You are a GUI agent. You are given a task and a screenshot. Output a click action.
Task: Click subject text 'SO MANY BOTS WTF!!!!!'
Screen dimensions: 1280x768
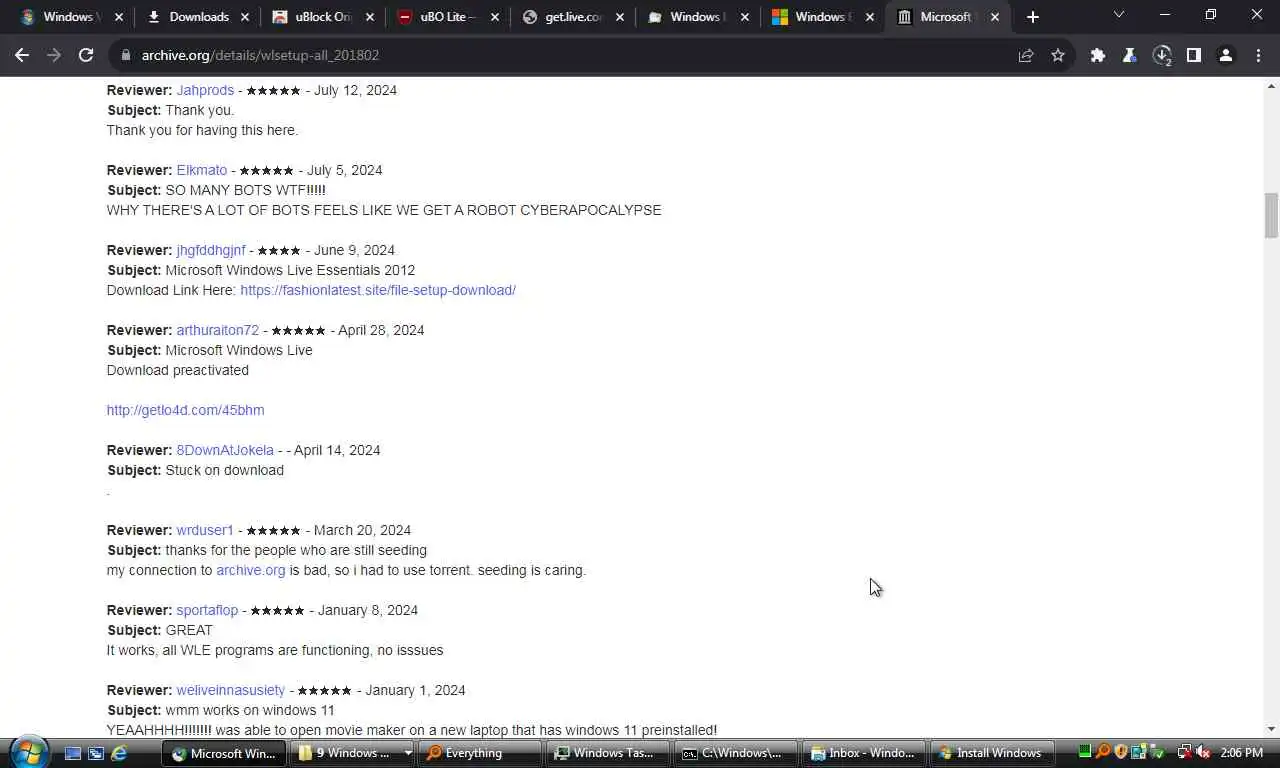click(x=245, y=190)
